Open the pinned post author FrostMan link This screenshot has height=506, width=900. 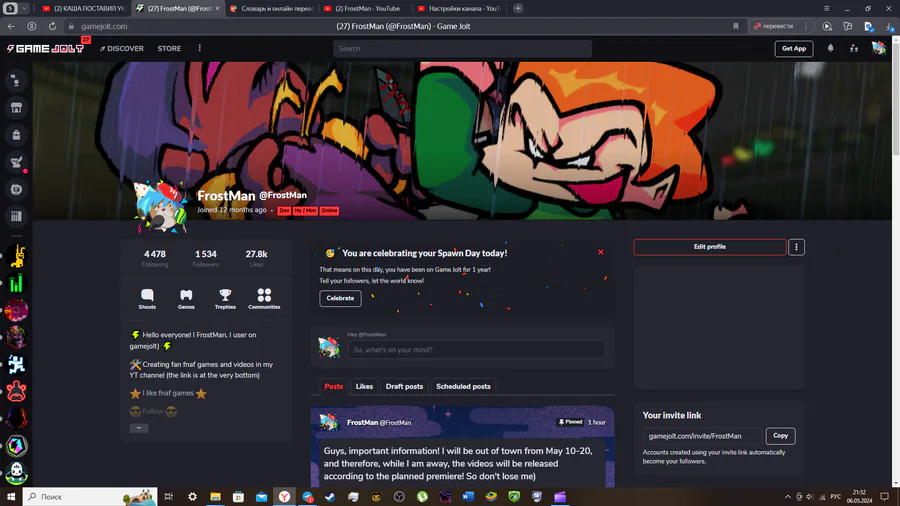tap(362, 423)
